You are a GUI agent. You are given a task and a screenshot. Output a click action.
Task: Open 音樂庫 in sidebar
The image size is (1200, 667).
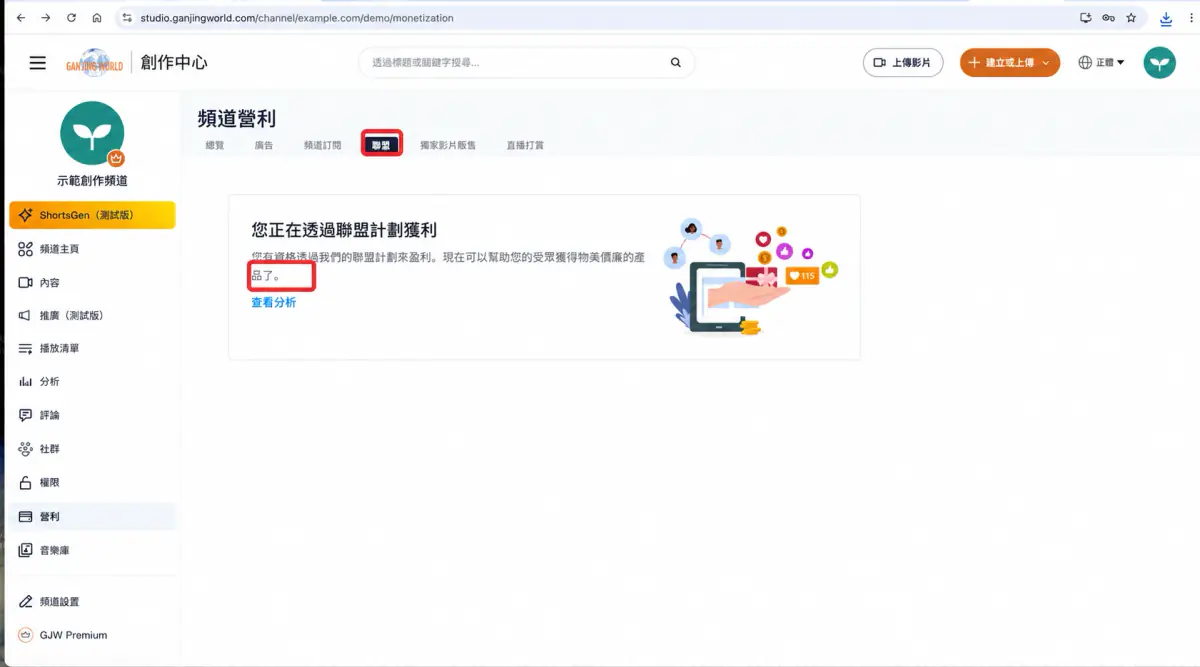point(92,550)
